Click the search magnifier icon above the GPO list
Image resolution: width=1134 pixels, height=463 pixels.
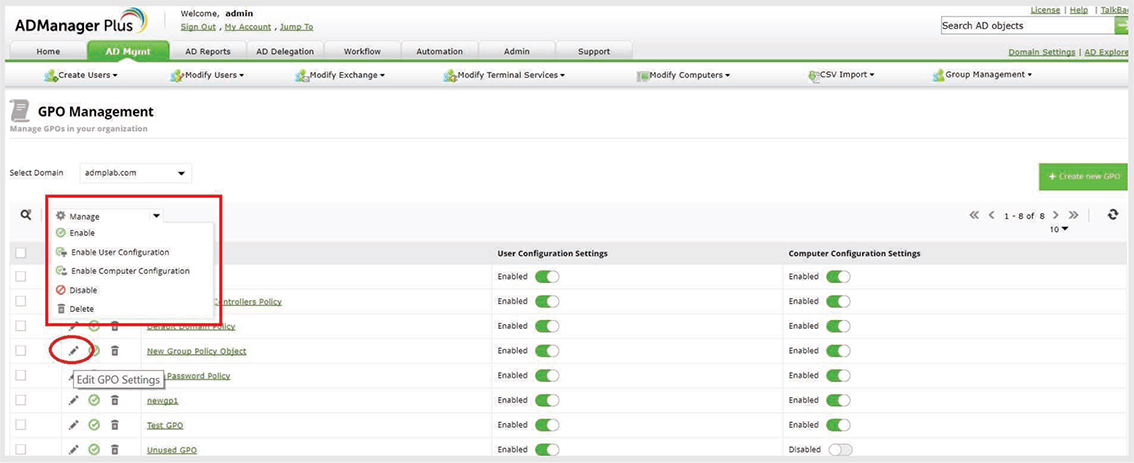(25, 215)
